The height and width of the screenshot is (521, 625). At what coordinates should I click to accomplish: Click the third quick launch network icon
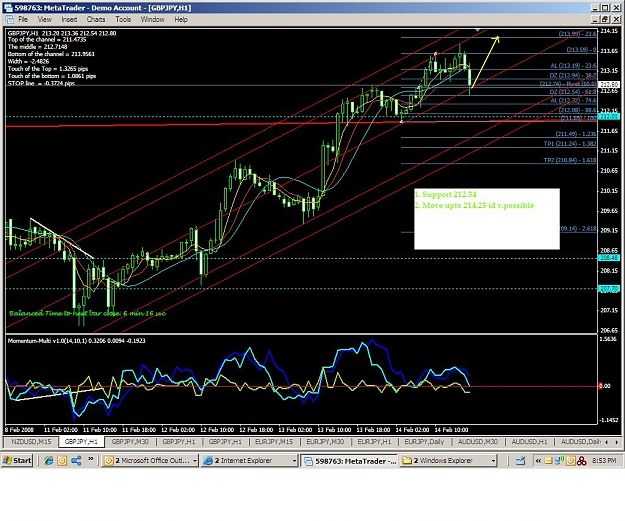(x=76, y=461)
